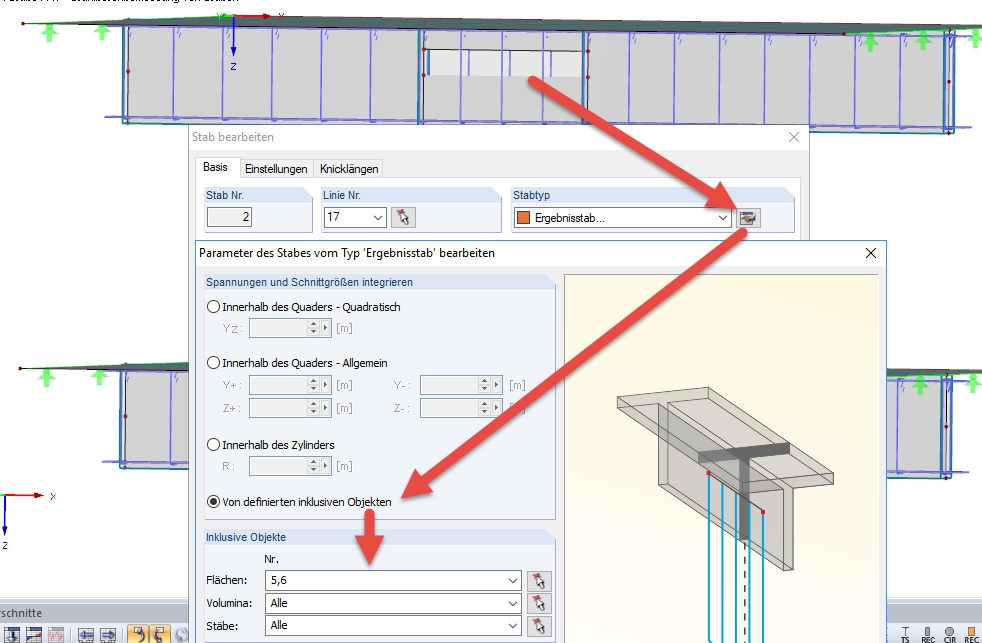Click the grayed refresh arrows icon
The height and width of the screenshot is (643, 982).
point(182,635)
